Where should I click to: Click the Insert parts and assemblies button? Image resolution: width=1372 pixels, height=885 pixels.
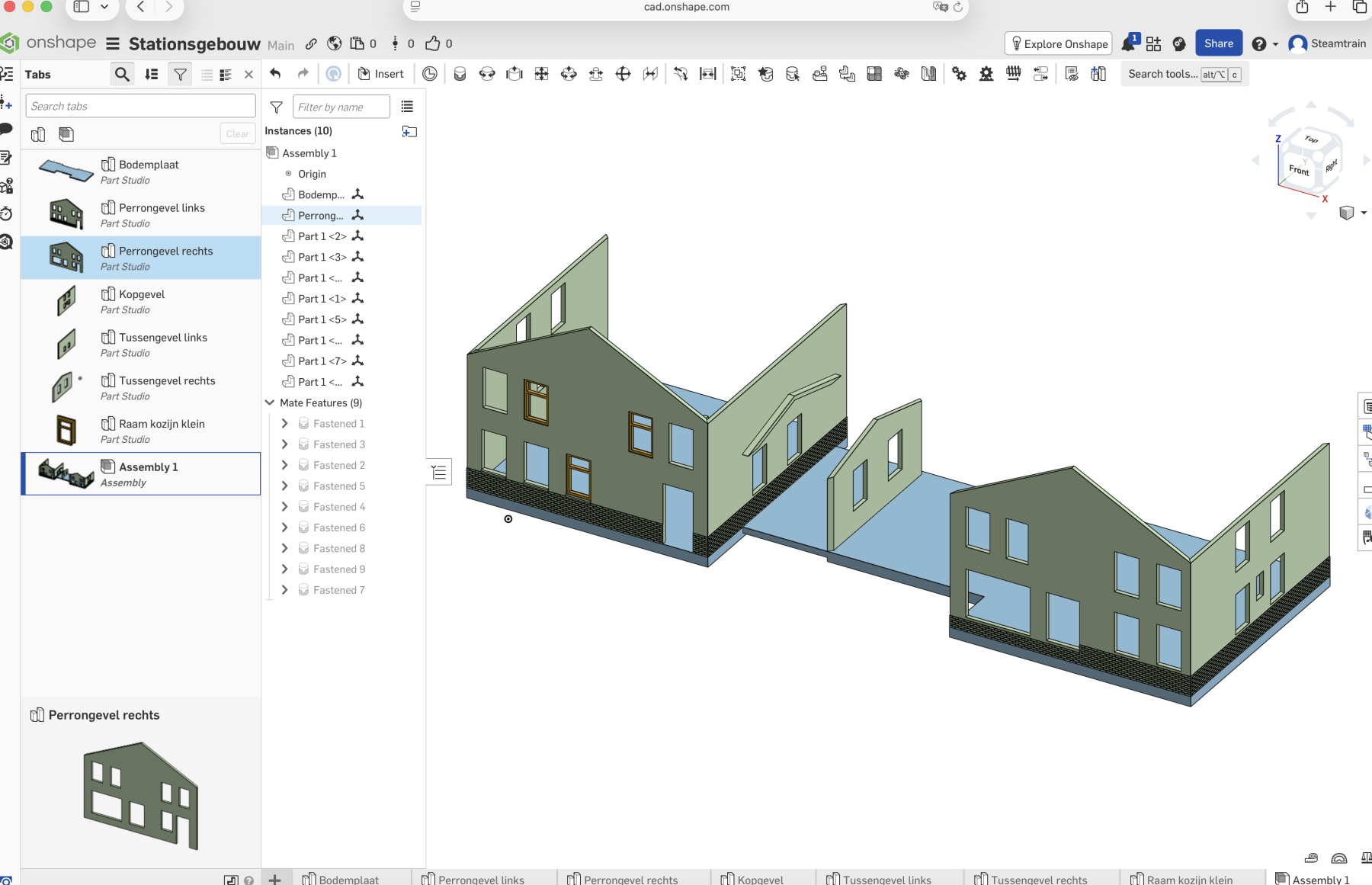[381, 74]
